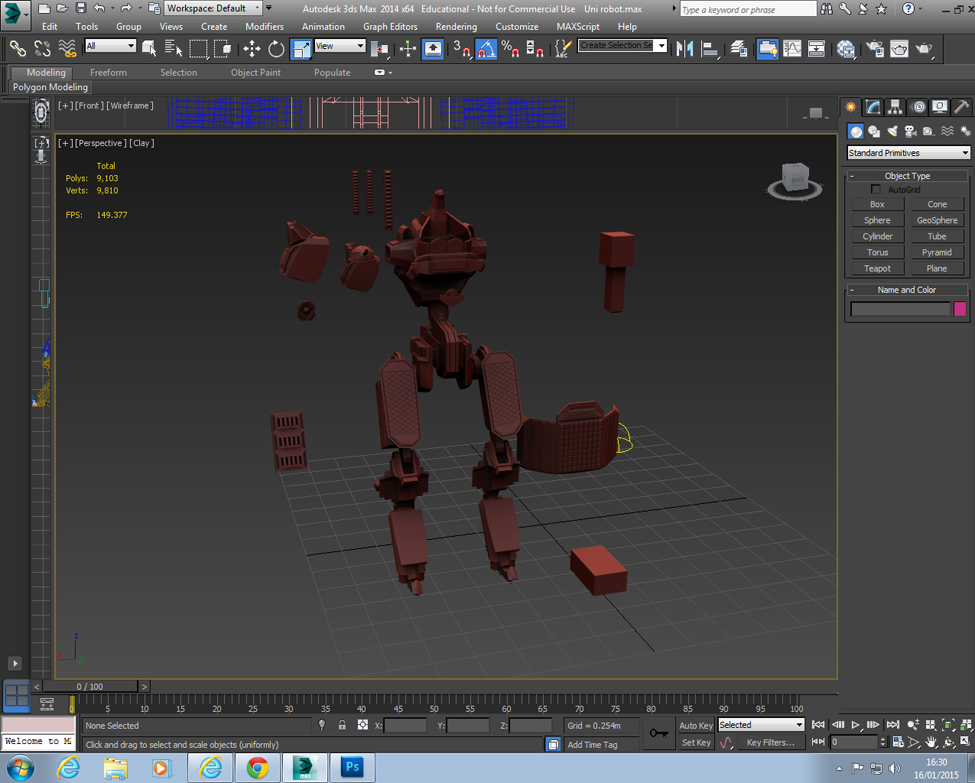The width and height of the screenshot is (975, 783).
Task: Toggle the selection lock icon
Action: coord(342,725)
